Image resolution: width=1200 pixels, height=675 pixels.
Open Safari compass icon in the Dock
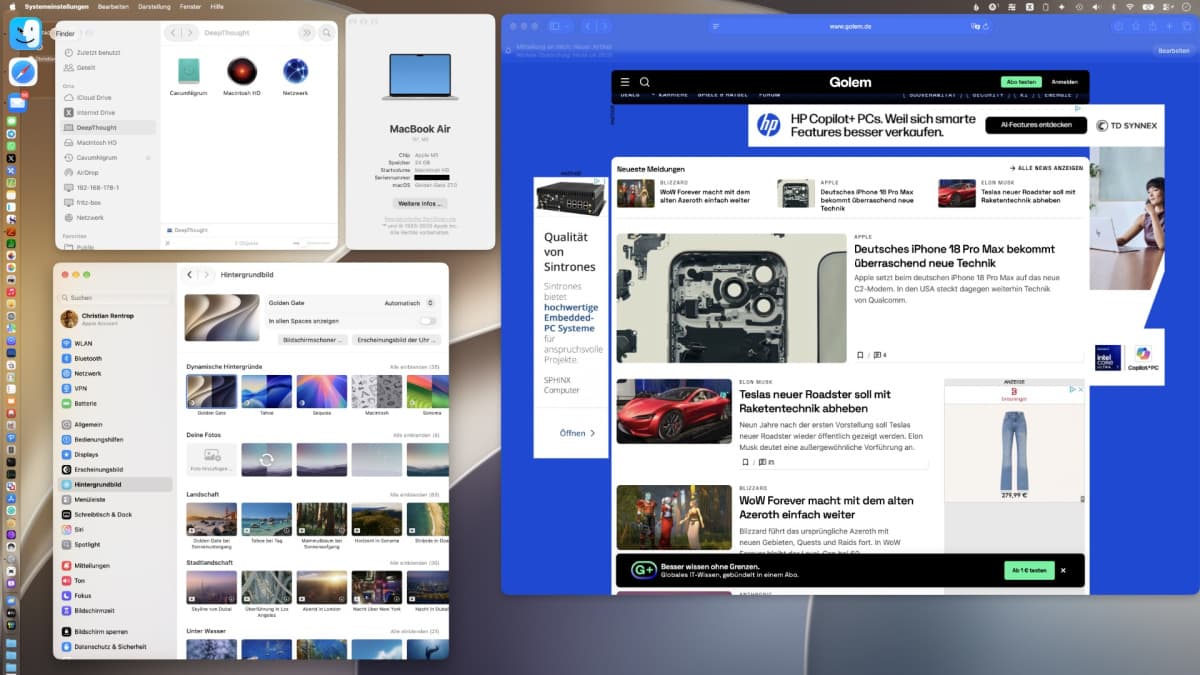tap(24, 72)
